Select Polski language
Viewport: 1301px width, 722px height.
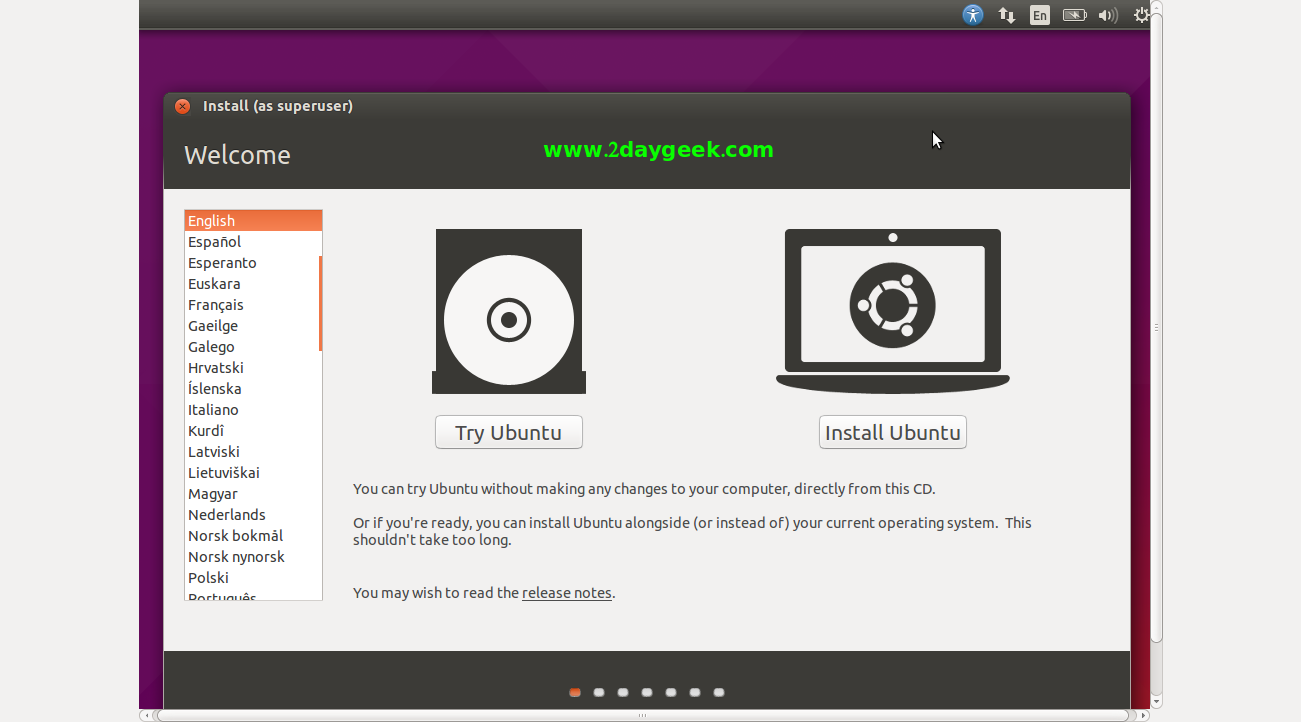pyautogui.click(x=252, y=578)
